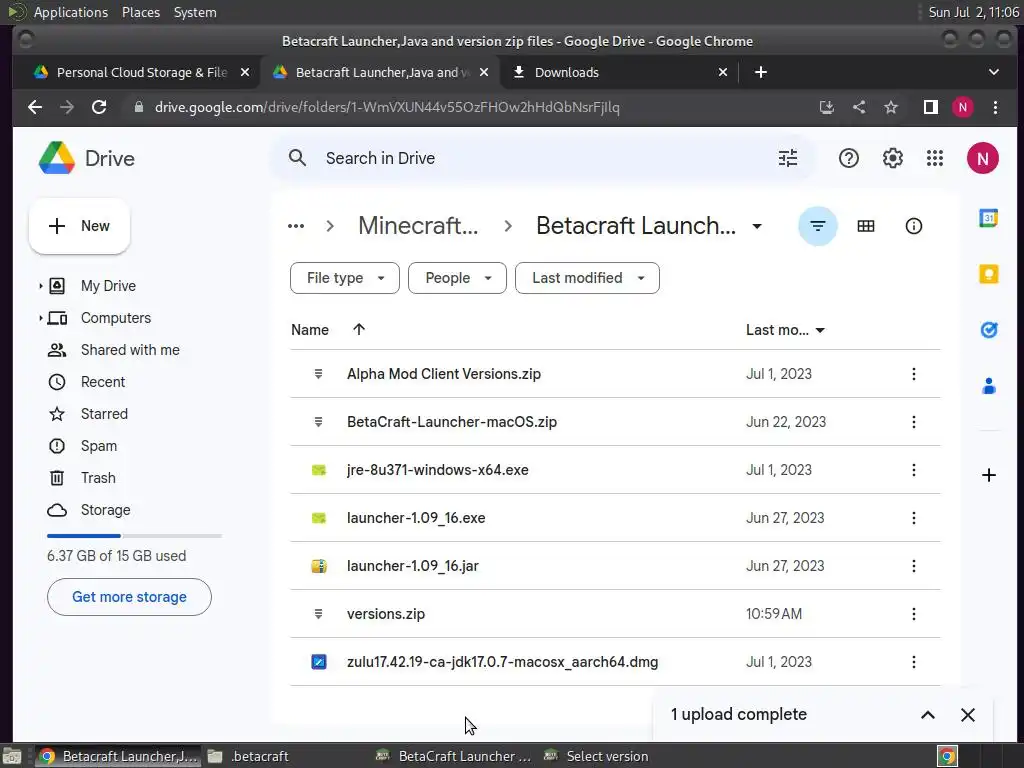1024x768 pixels.
Task: Open Applications menu
Action: [x=71, y=12]
